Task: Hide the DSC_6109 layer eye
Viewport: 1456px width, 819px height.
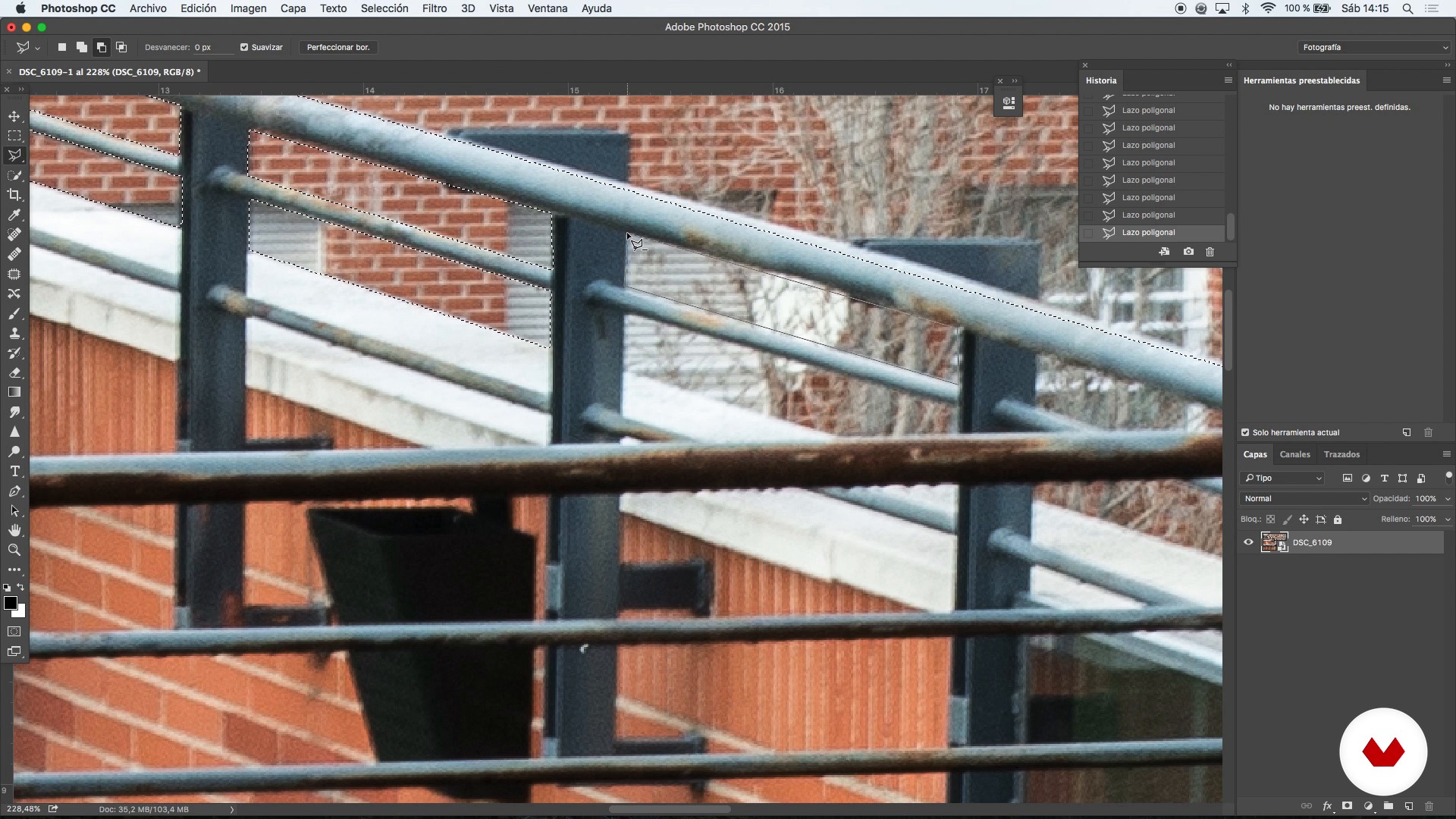Action: point(1248,542)
